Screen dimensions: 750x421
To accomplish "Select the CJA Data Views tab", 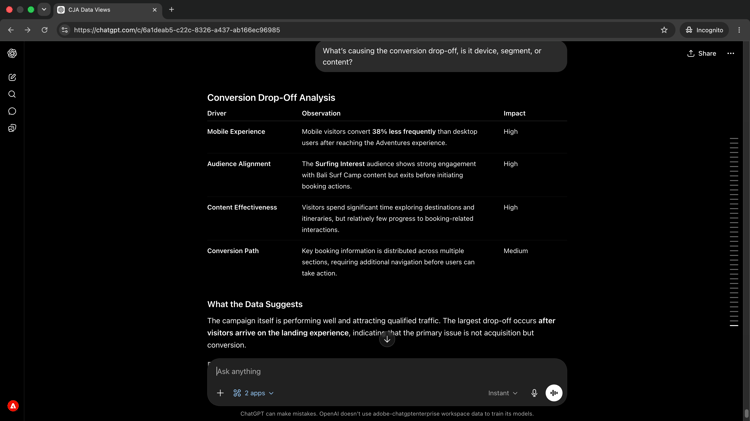I will click(108, 10).
